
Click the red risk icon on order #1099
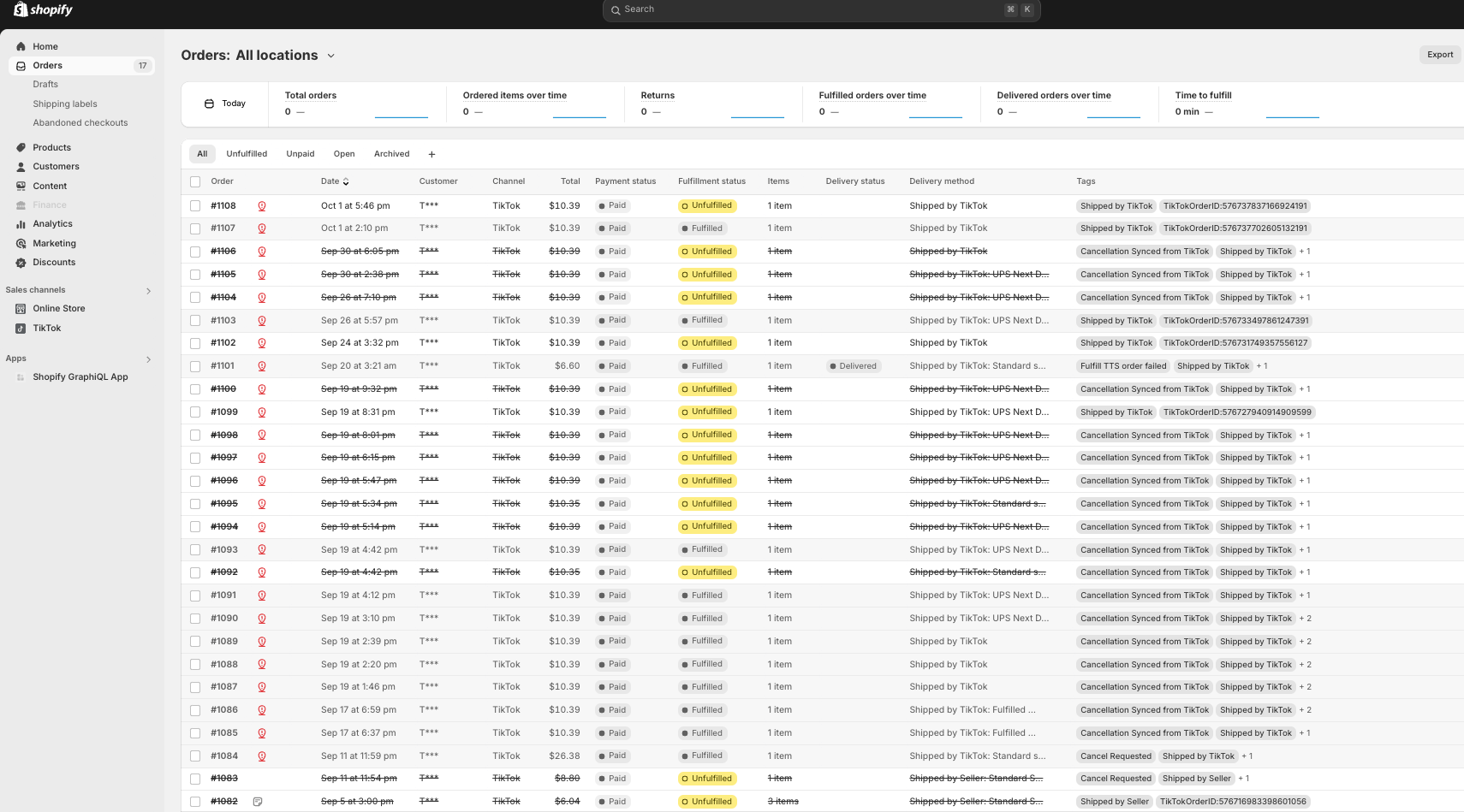262,412
